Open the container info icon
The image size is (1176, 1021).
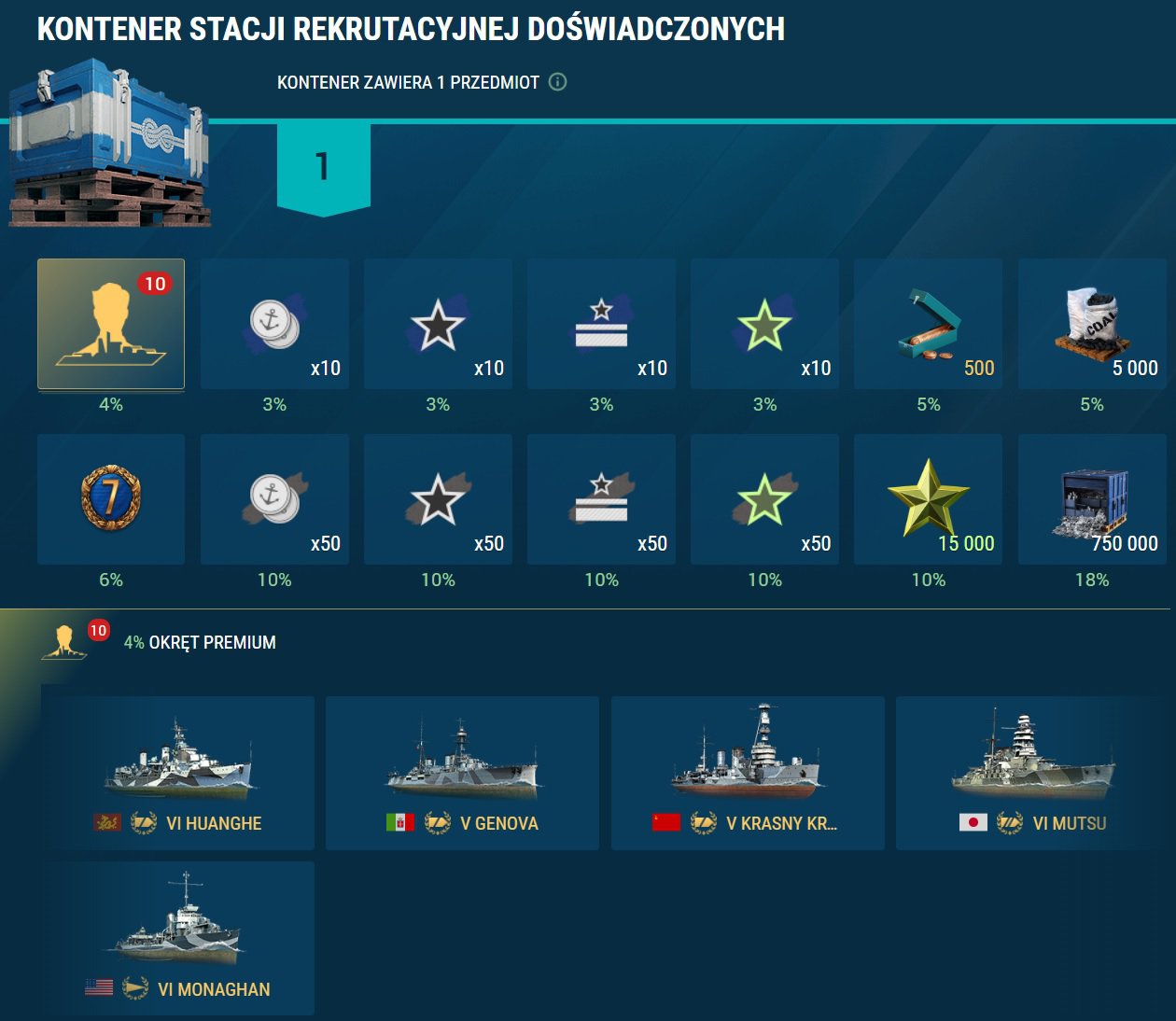[557, 82]
